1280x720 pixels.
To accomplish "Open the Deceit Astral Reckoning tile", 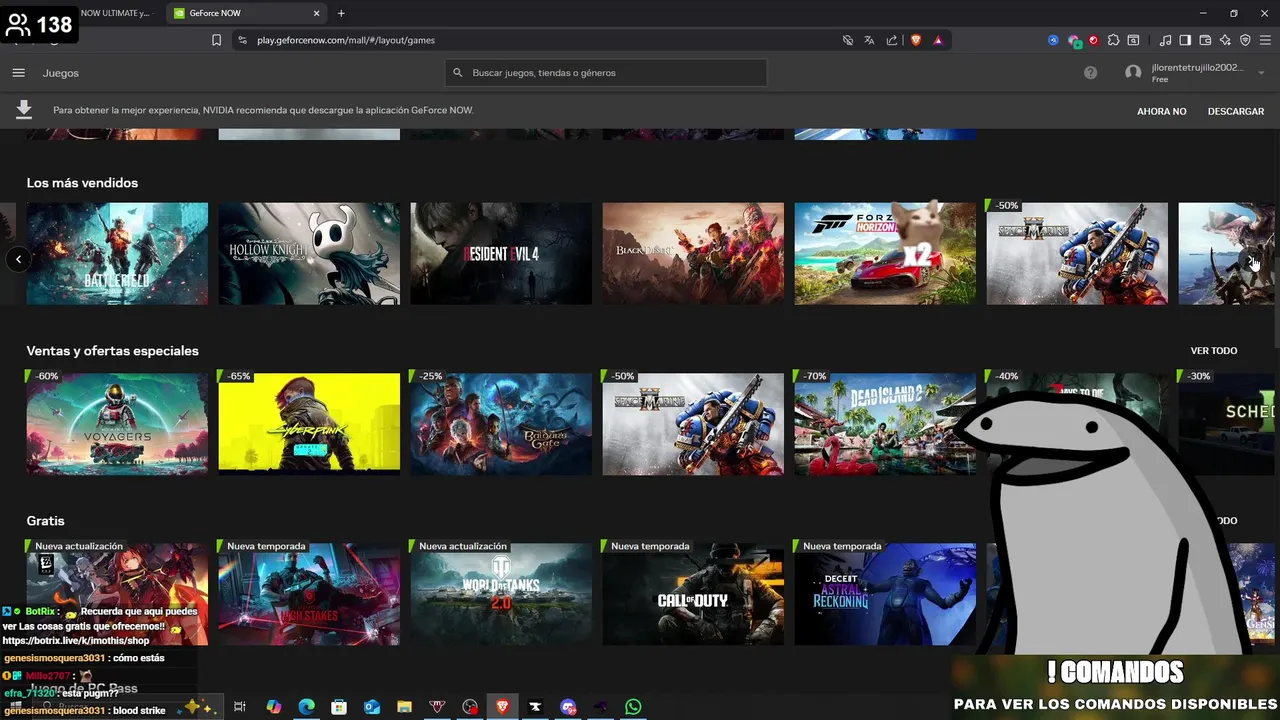I will coord(885,594).
